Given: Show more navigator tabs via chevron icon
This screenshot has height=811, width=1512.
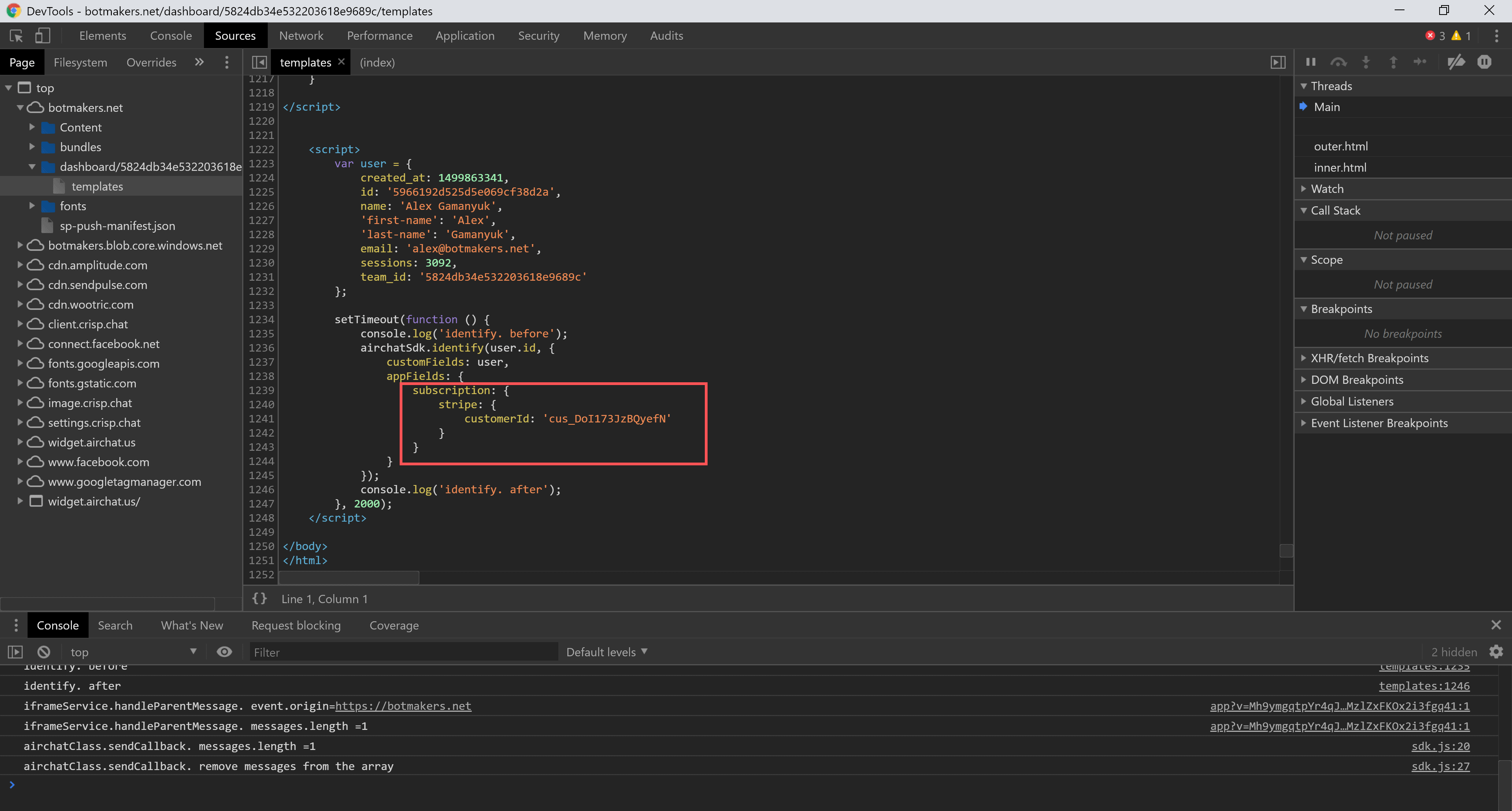Looking at the screenshot, I should point(200,62).
